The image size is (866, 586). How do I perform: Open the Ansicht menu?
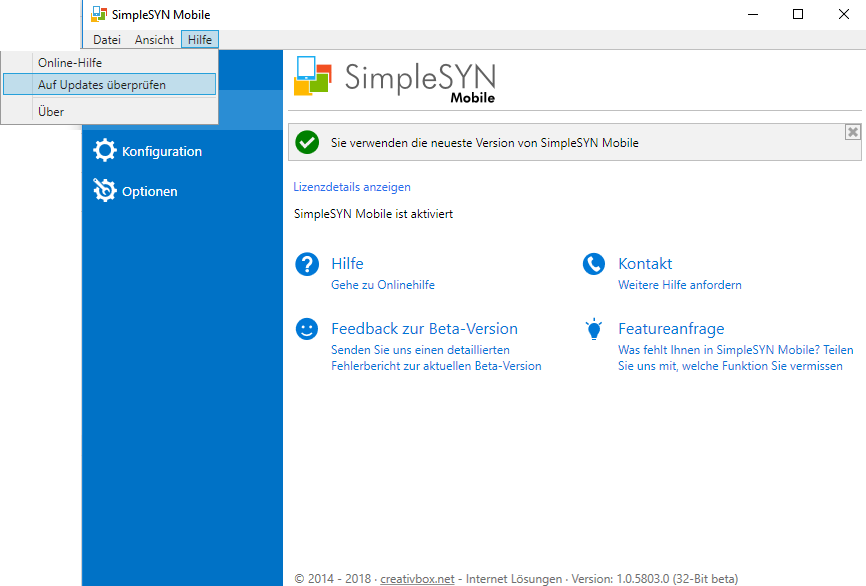(x=154, y=40)
